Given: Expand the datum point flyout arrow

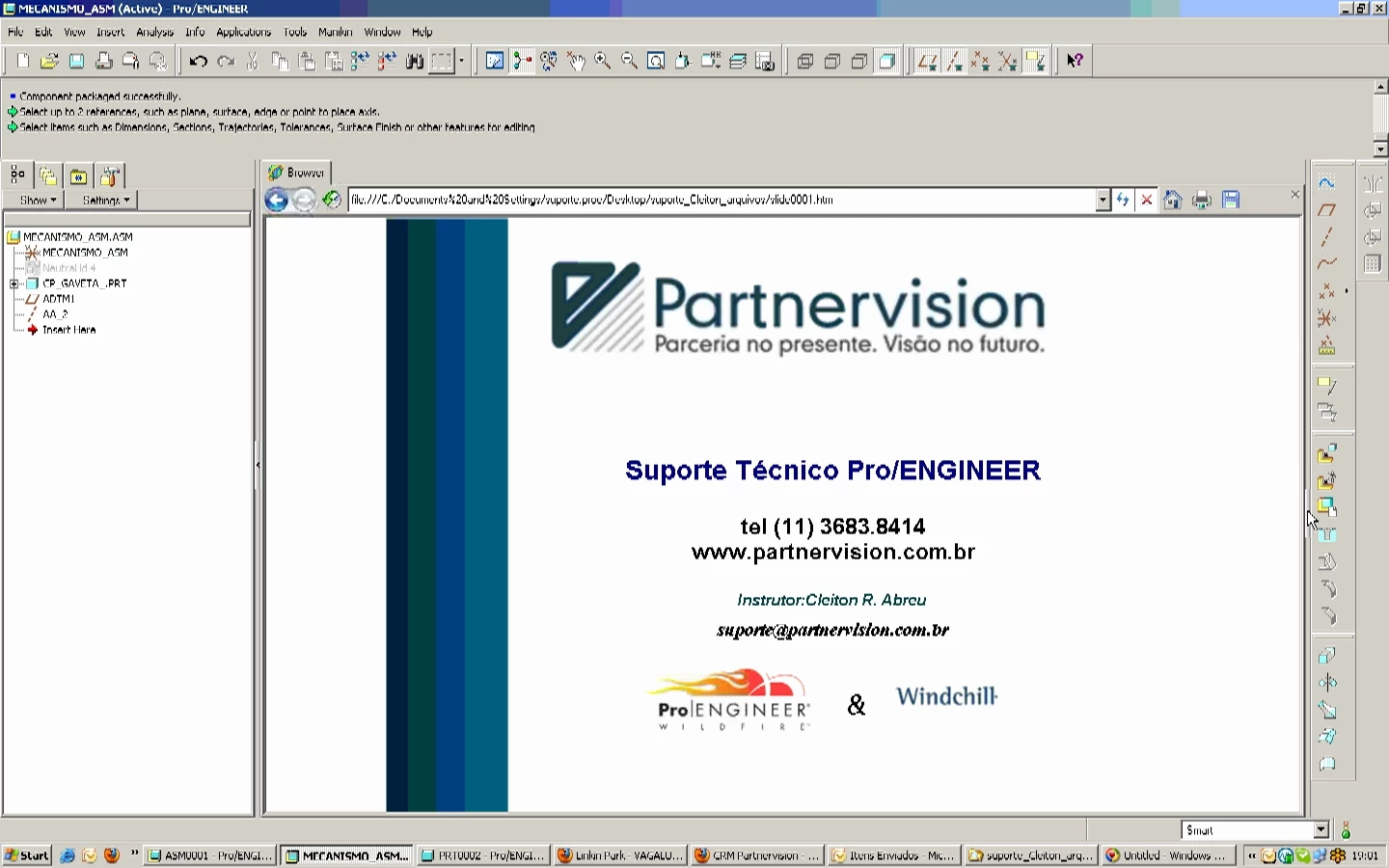Looking at the screenshot, I should click(1346, 290).
